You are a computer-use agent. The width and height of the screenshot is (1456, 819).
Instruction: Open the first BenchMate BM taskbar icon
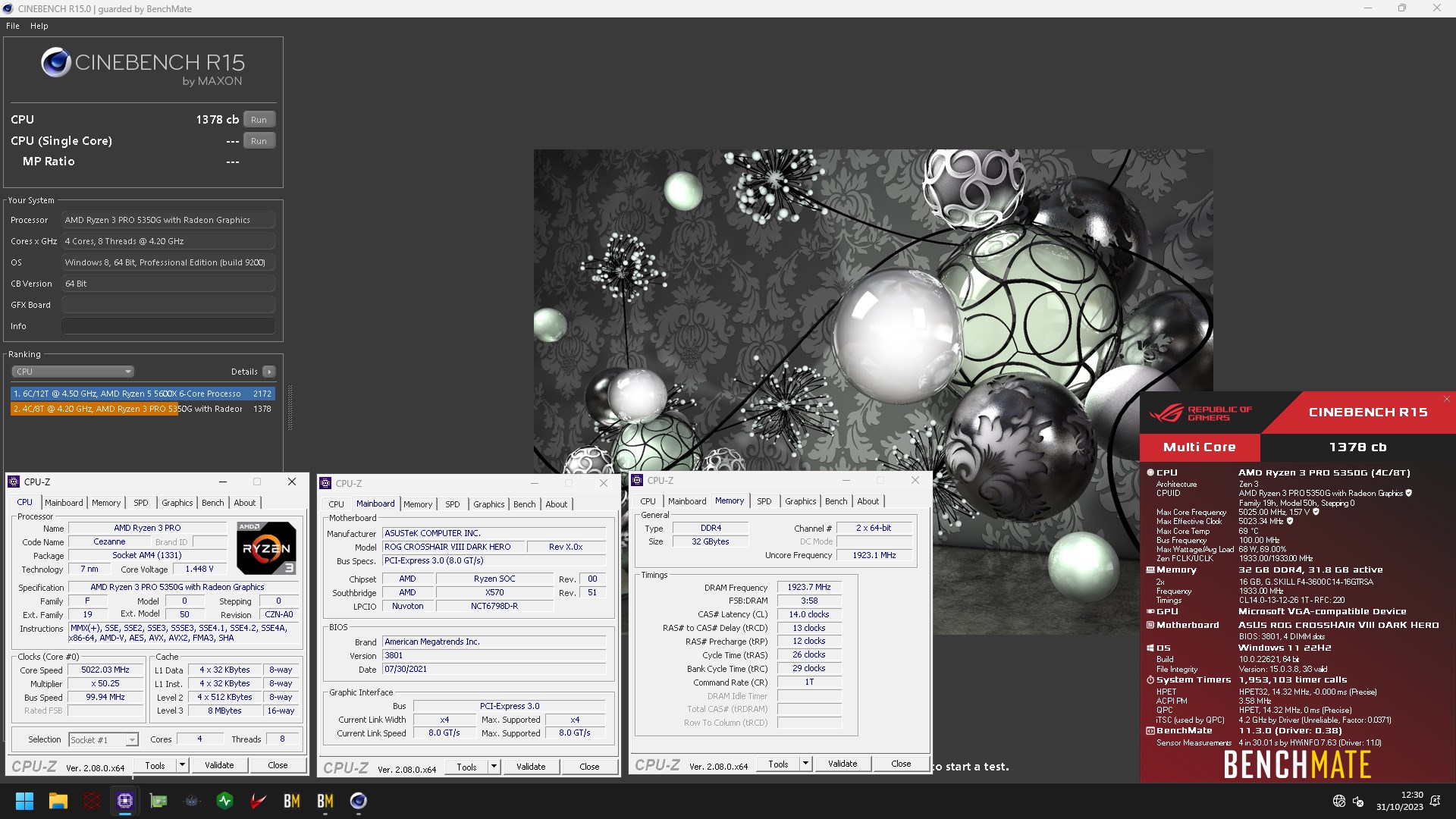click(292, 801)
